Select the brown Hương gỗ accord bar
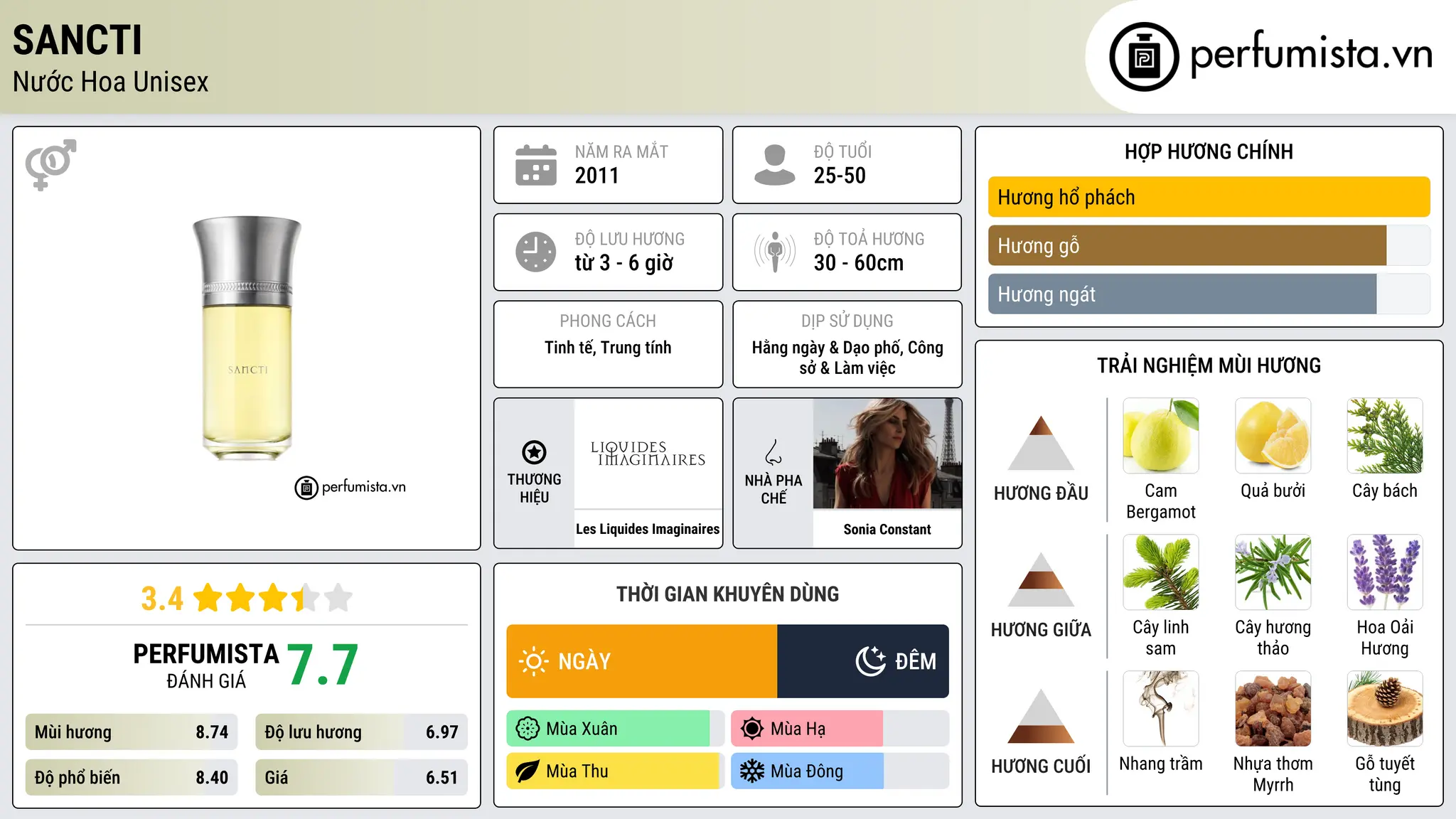The width and height of the screenshot is (1456, 819). [x=1187, y=245]
